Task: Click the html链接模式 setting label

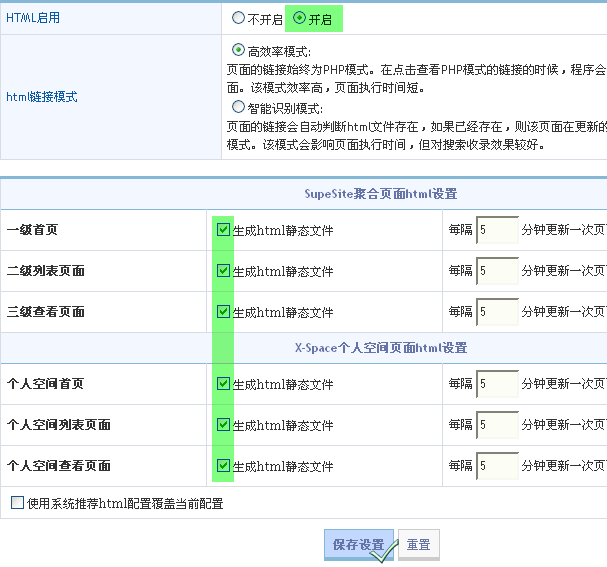Action: click(x=42, y=97)
